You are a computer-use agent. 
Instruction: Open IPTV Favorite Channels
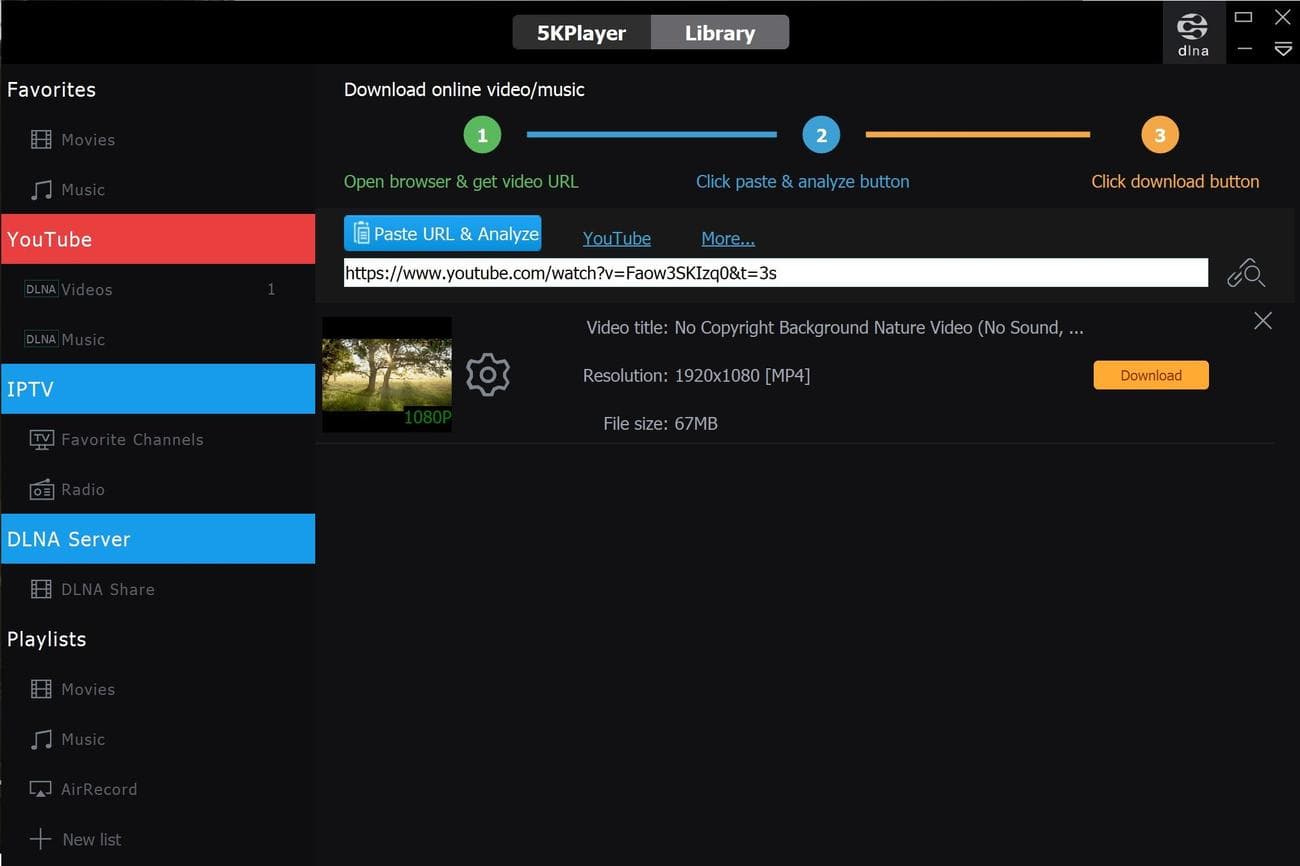[131, 440]
